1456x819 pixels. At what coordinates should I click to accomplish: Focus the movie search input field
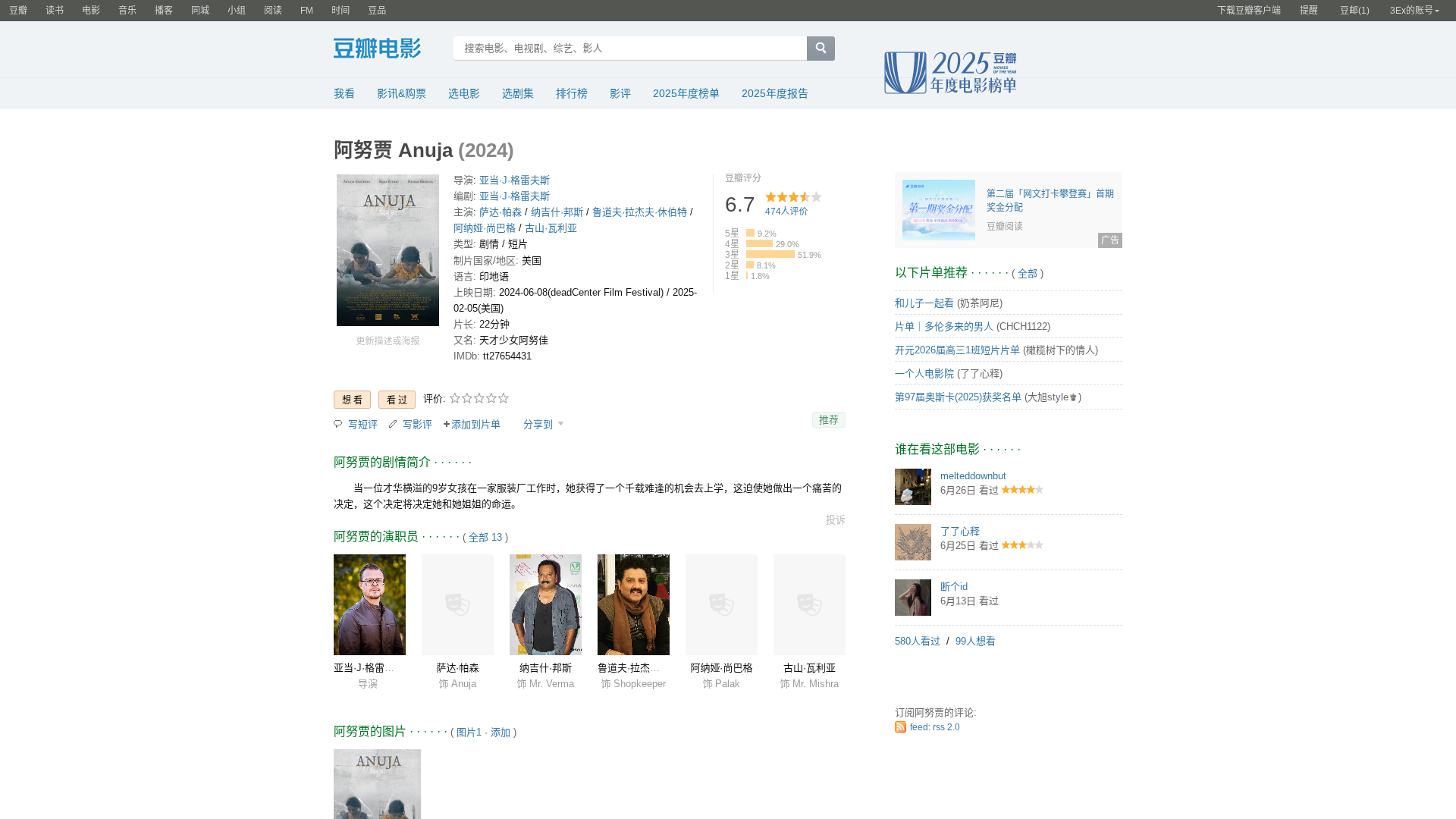click(630, 49)
